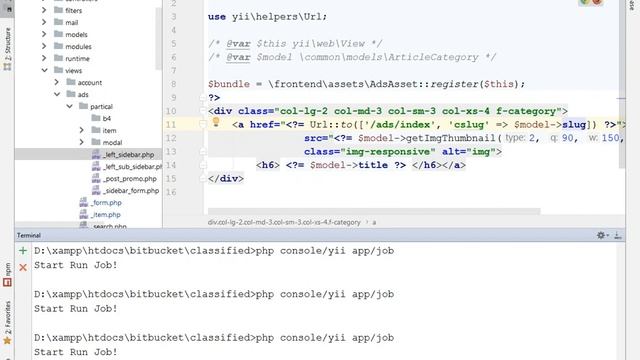
Task: Open the Structure tool window tab
Action: 7,49
